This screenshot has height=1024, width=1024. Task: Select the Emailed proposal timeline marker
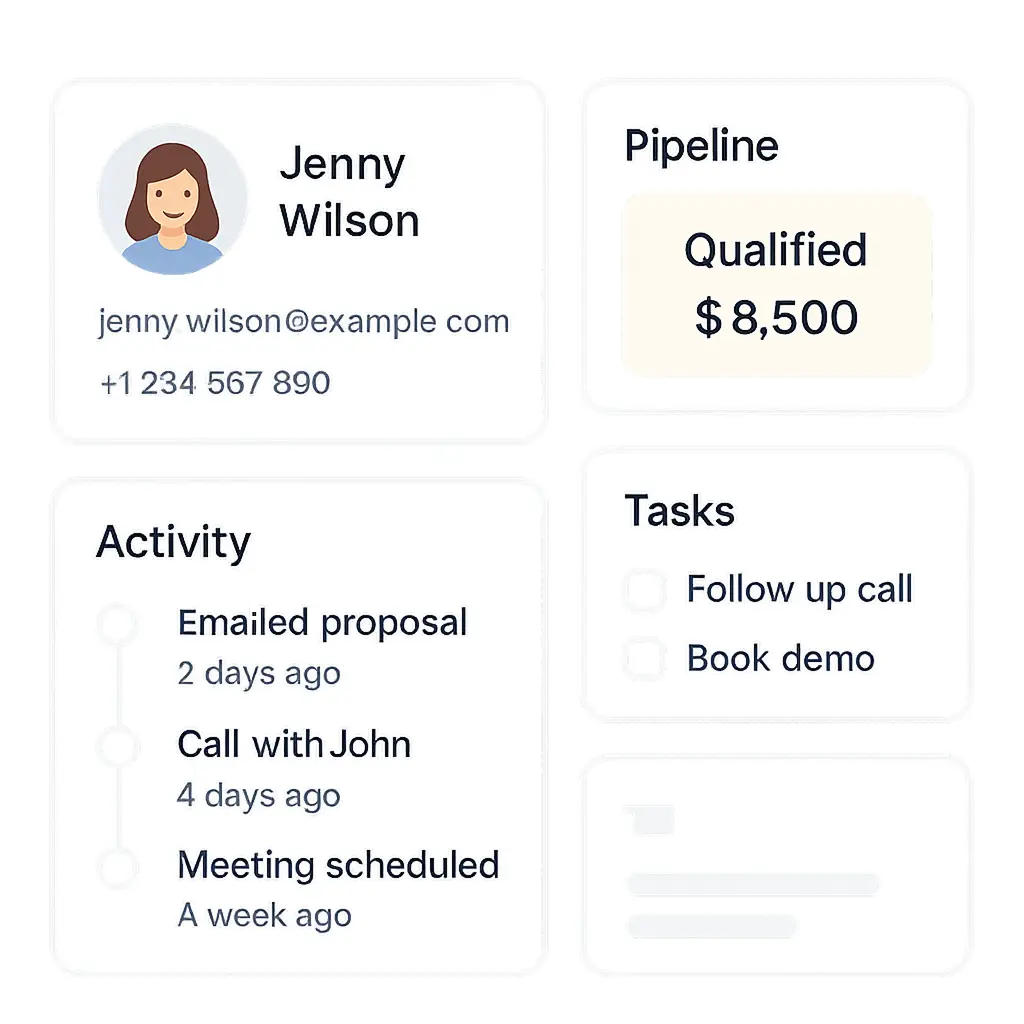tap(118, 623)
